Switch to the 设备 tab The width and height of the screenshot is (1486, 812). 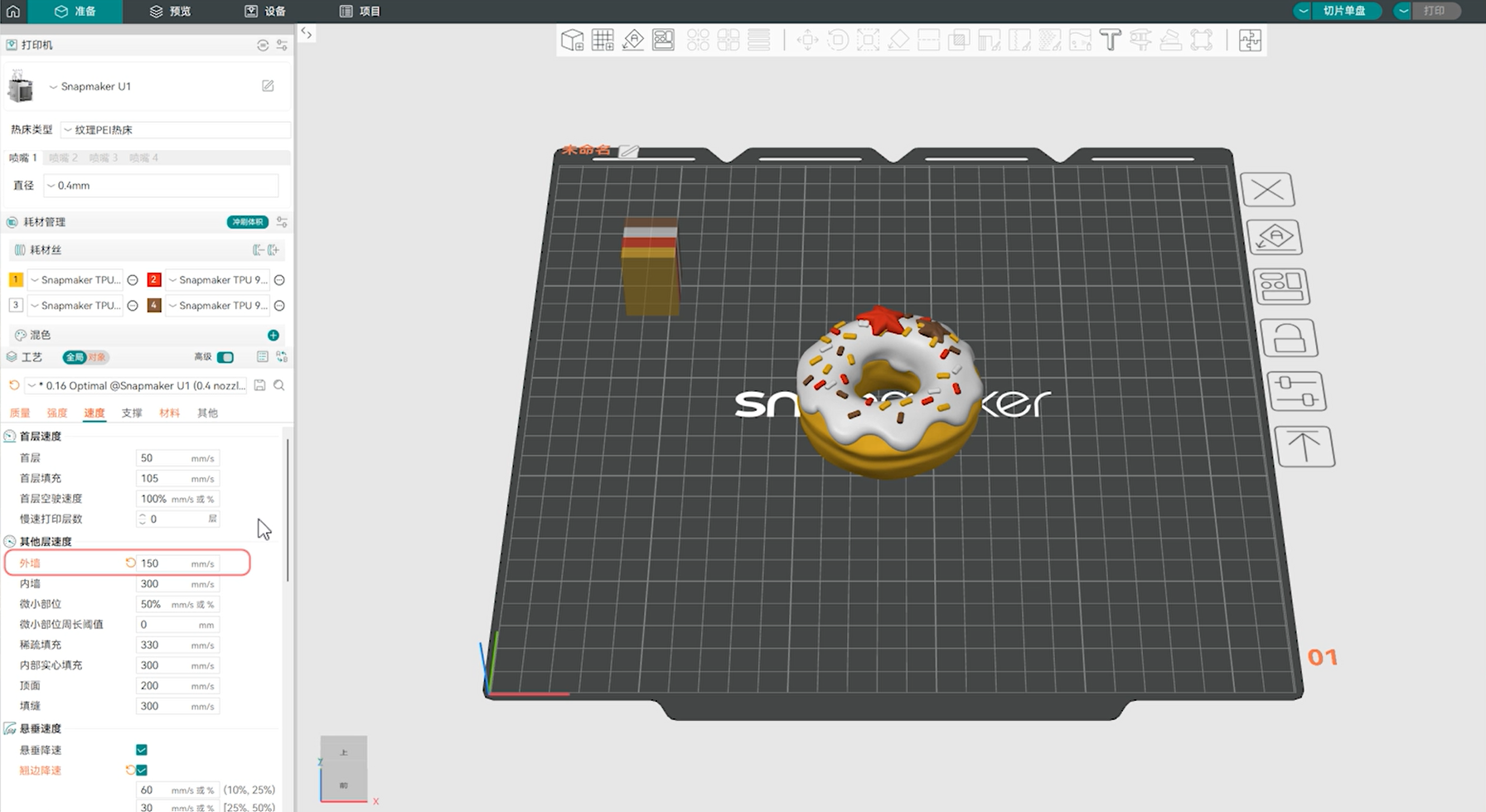pyautogui.click(x=265, y=11)
